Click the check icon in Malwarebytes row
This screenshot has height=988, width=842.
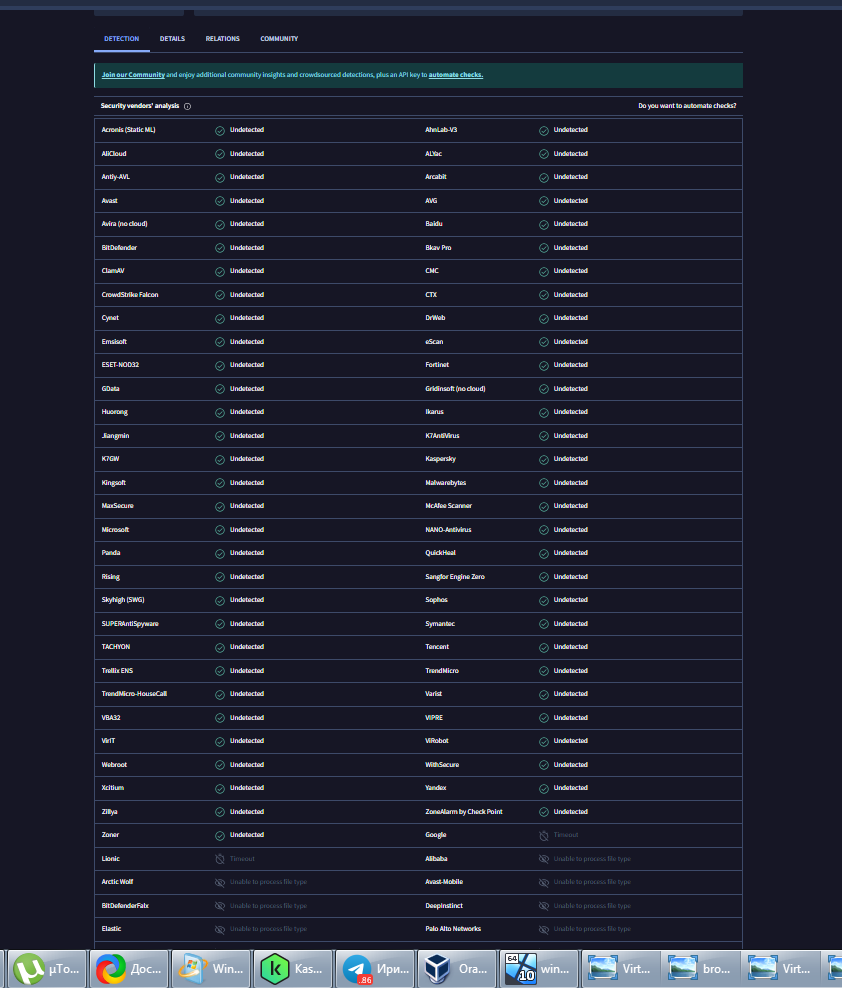[x=544, y=483]
